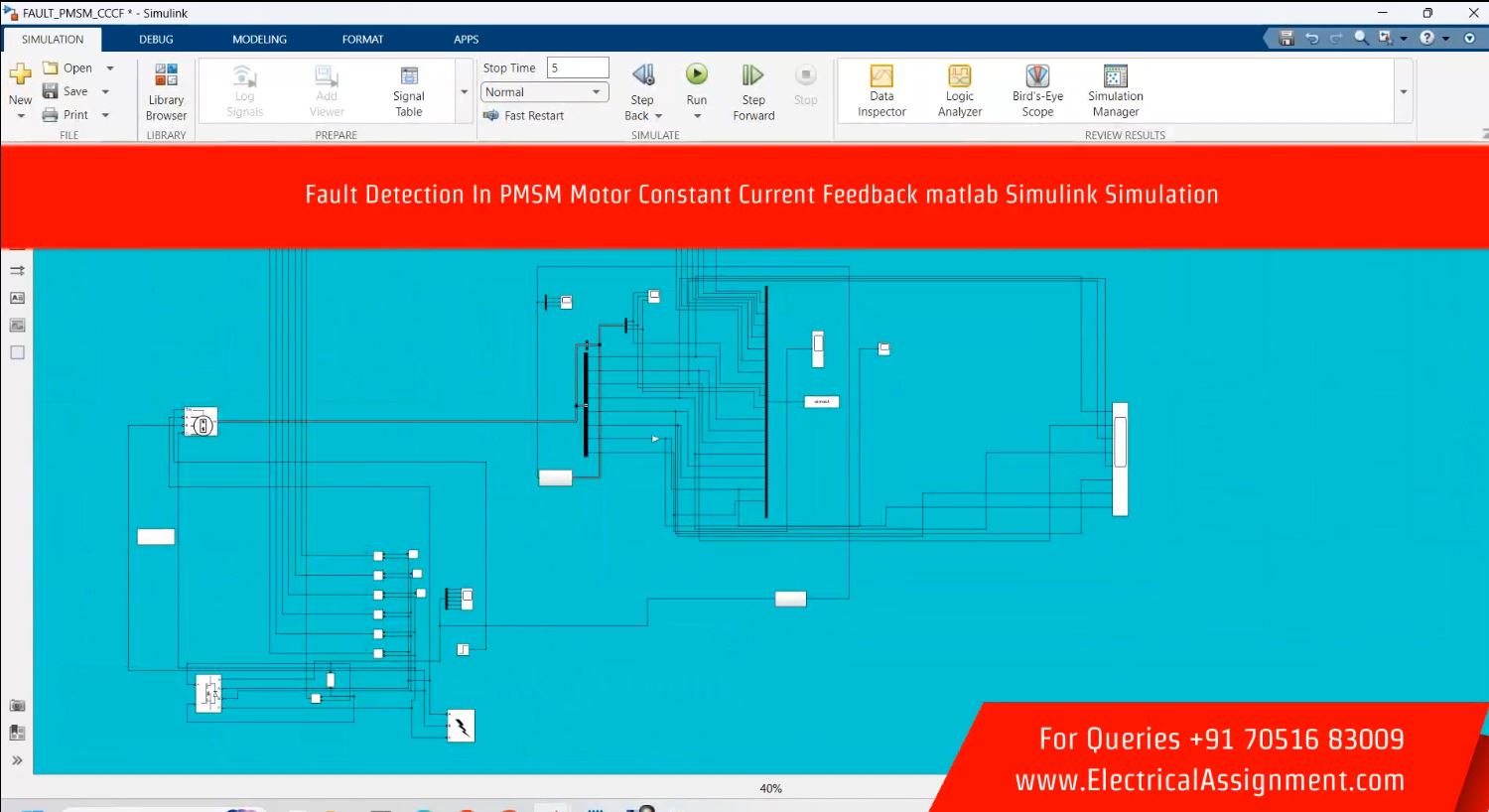The height and width of the screenshot is (812, 1489).
Task: Switch to the MODELING tab
Action: click(259, 40)
